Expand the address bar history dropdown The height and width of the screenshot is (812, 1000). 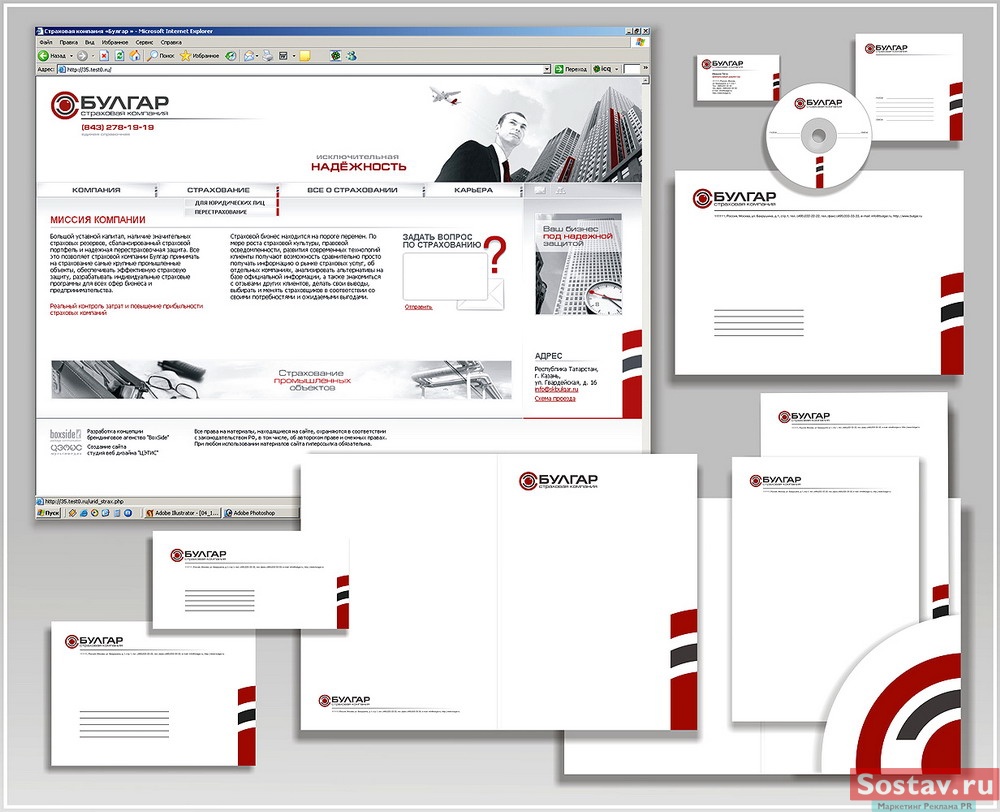coord(547,69)
